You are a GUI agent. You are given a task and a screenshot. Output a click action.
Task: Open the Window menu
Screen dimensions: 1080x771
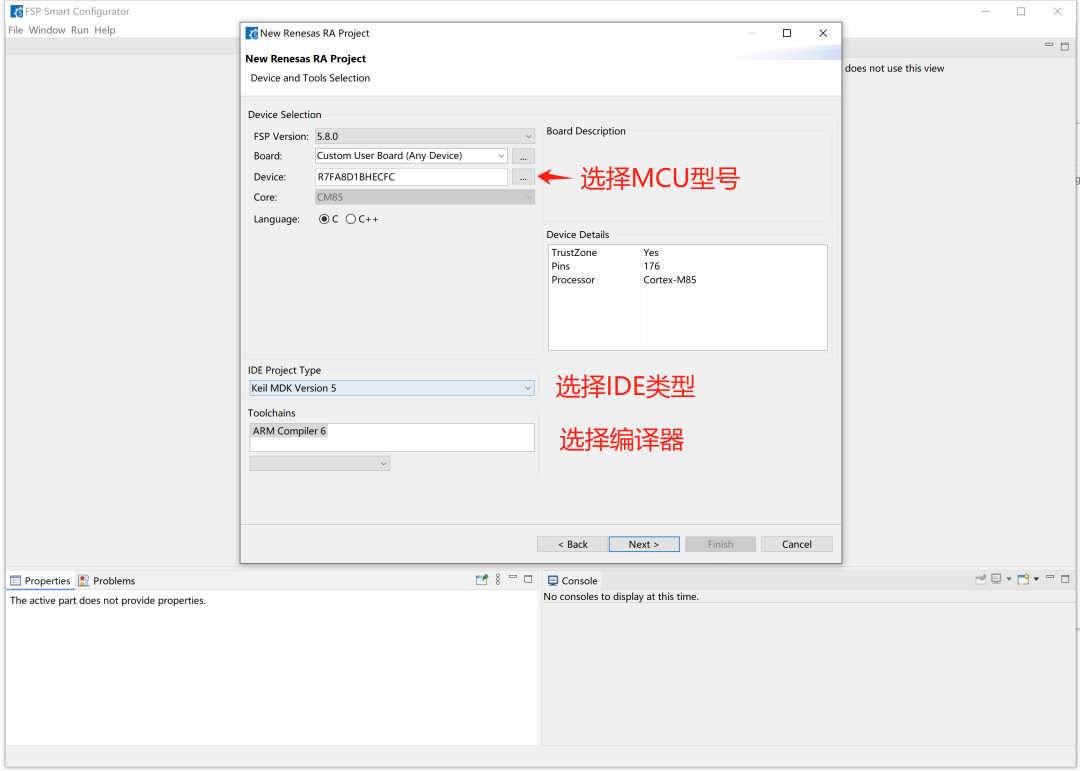(x=47, y=30)
